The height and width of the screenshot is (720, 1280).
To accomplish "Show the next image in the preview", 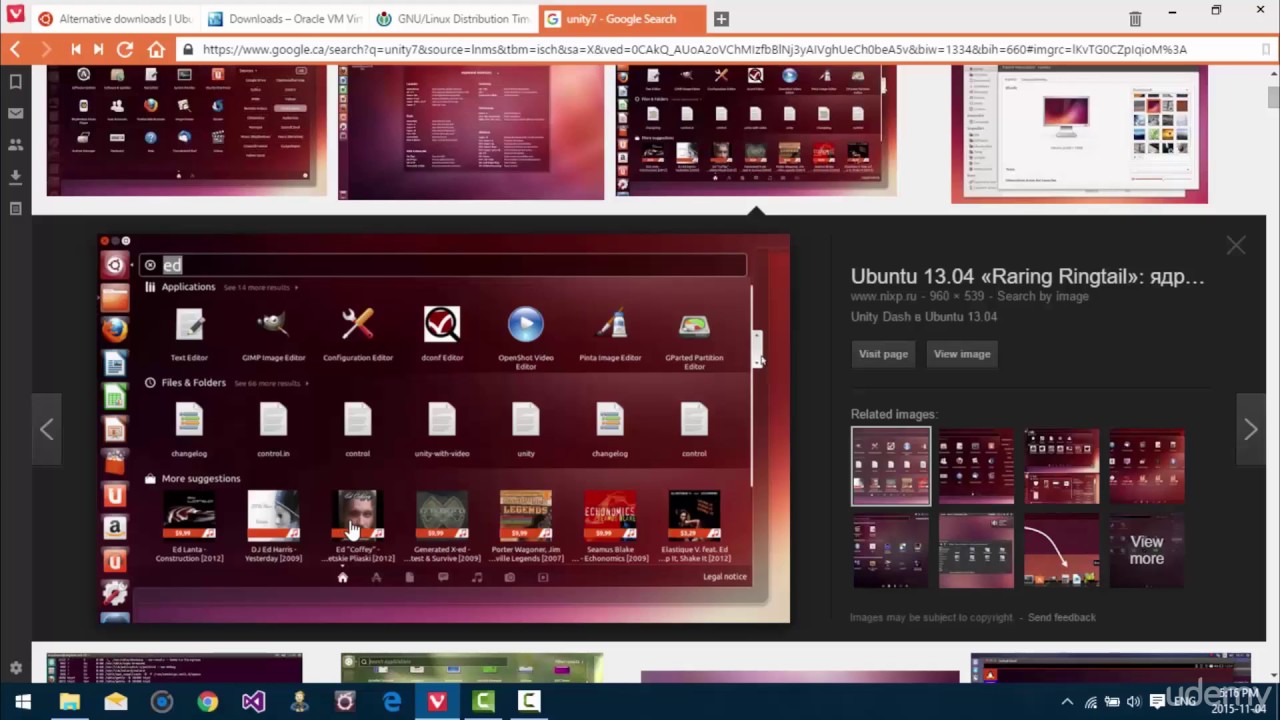I will pos(1250,429).
